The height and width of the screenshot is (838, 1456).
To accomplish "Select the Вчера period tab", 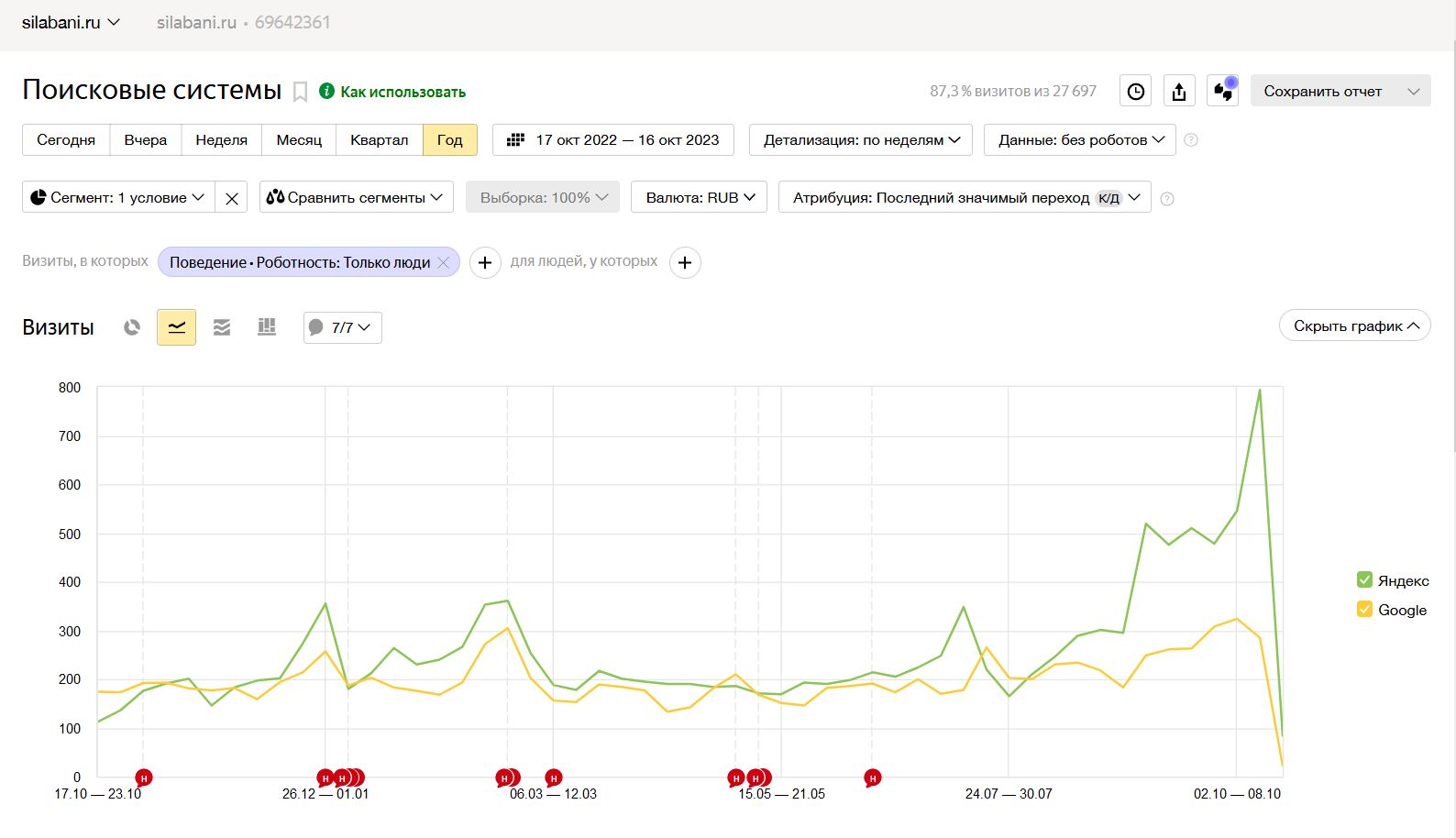I will 146,139.
